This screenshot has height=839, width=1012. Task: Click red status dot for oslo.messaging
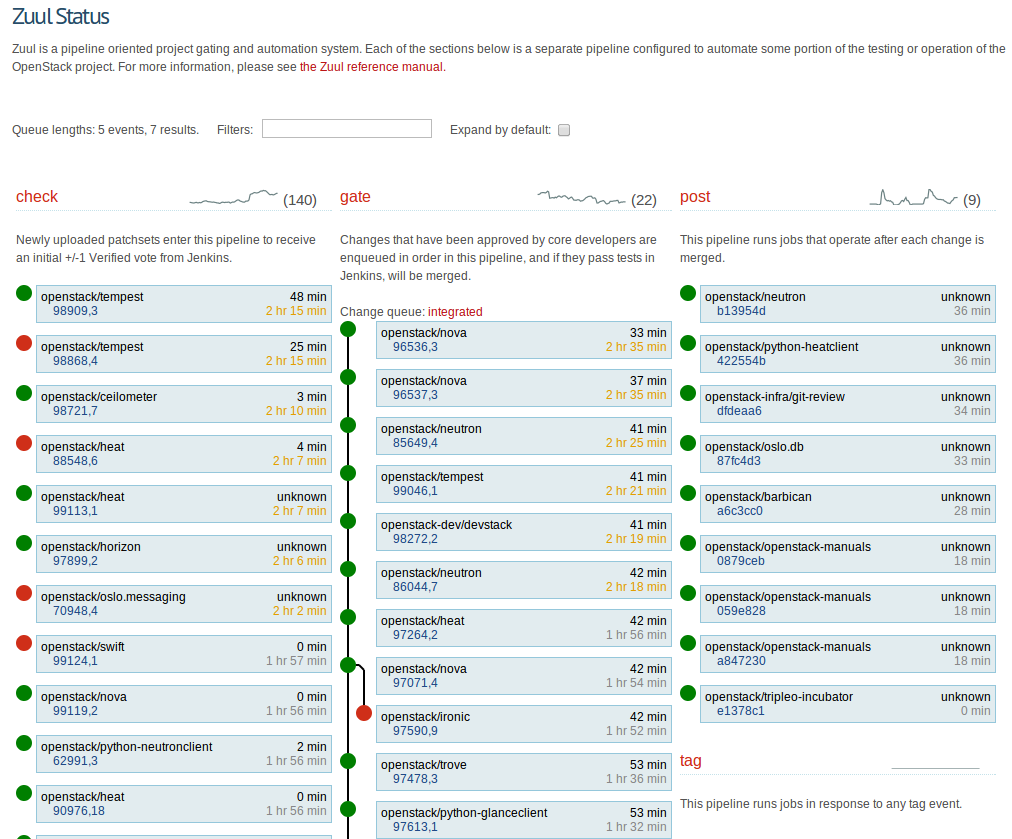click(24, 593)
